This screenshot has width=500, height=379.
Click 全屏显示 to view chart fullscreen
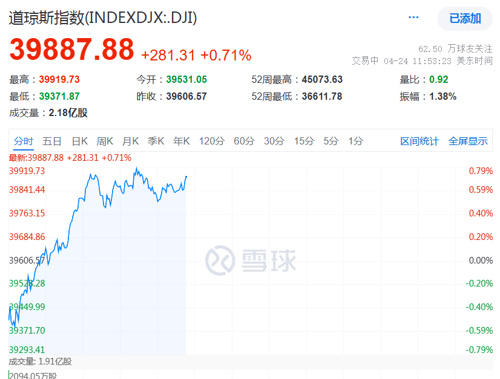[468, 141]
